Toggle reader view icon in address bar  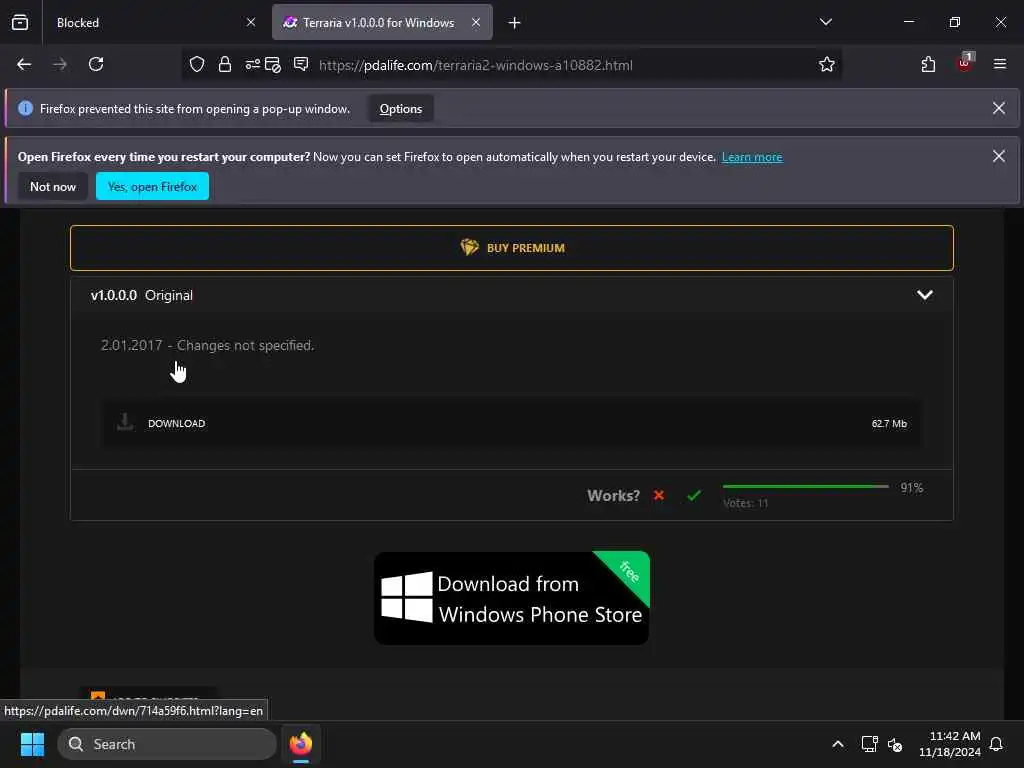click(300, 64)
